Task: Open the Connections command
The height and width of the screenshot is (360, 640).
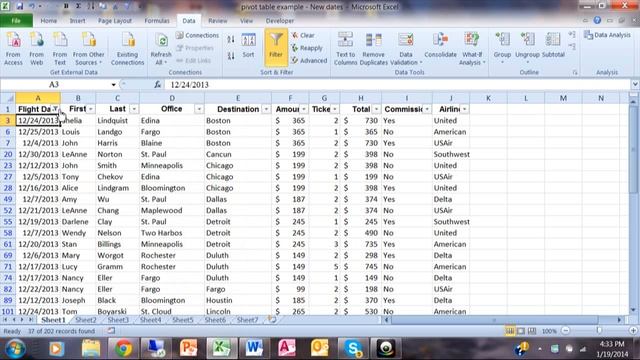Action: pos(198,36)
